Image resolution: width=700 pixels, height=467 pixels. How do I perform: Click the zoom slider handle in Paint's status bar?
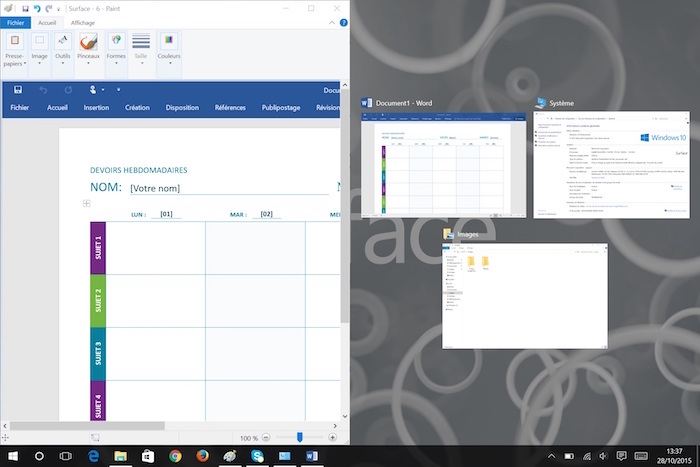coord(302,437)
